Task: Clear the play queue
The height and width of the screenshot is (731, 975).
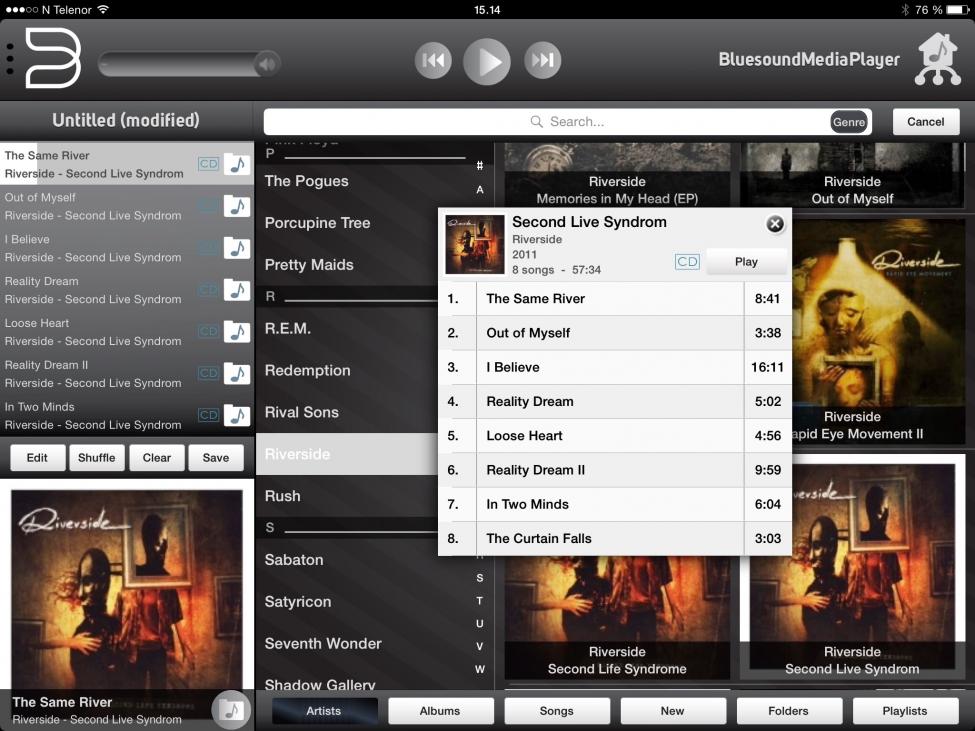Action: (x=157, y=457)
